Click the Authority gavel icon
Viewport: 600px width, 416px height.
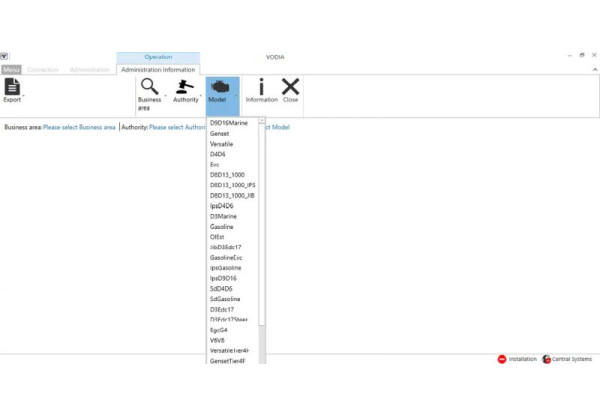(x=185, y=87)
